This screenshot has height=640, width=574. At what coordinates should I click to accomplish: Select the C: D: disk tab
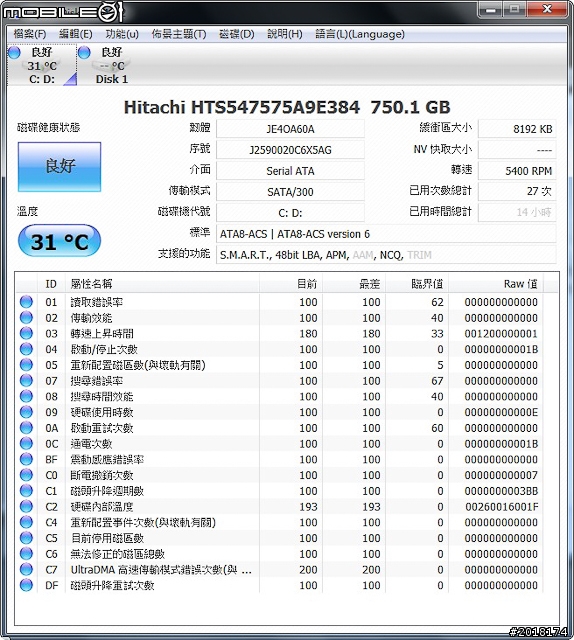pos(42,65)
